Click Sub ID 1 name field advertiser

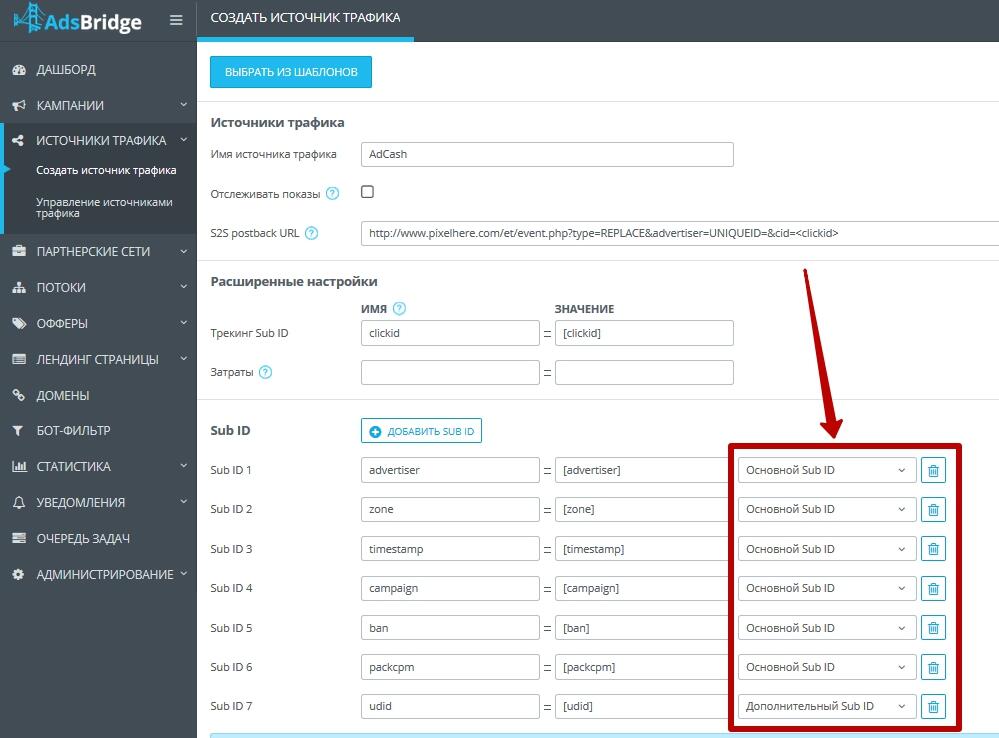click(450, 470)
